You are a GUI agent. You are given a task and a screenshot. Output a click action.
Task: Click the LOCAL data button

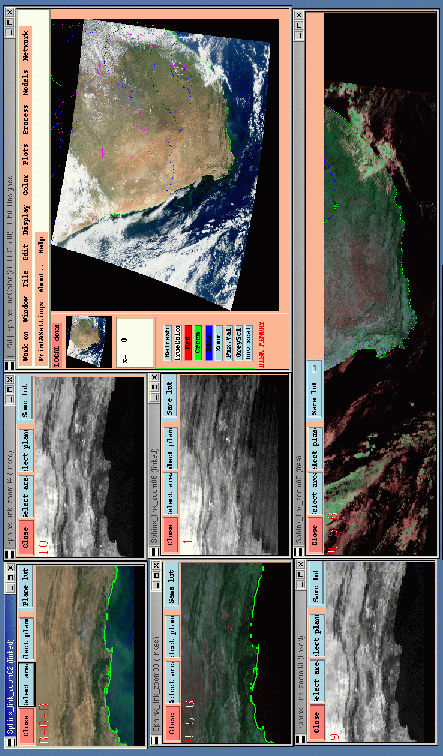tap(58, 345)
